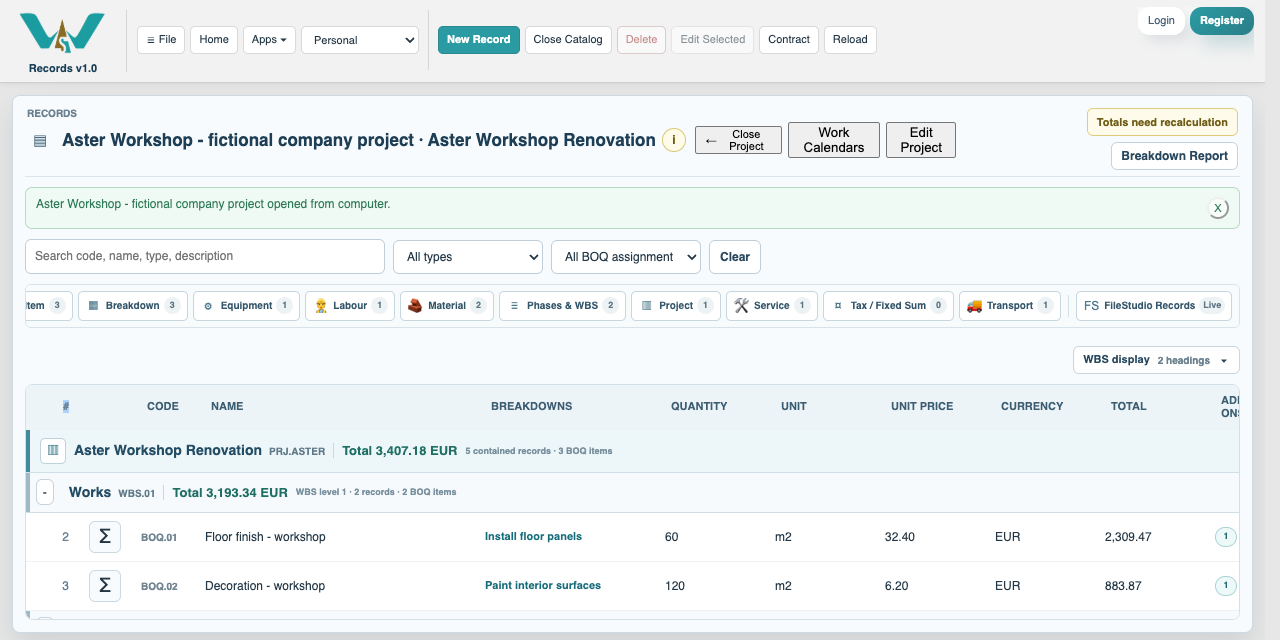Filter records by Tax / Fixed Sum
Image resolution: width=1280 pixels, height=640 pixels.
click(888, 306)
